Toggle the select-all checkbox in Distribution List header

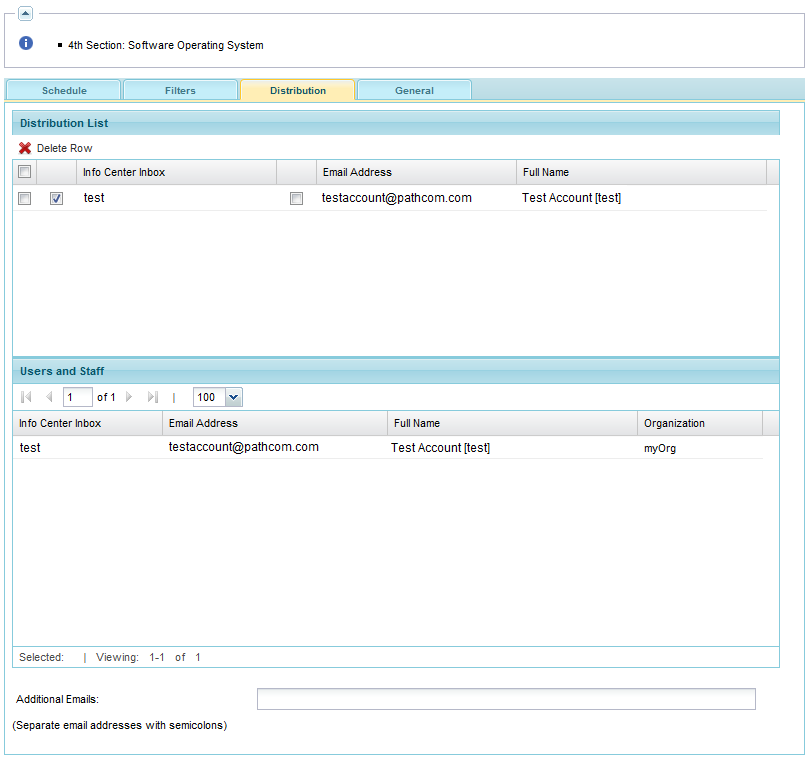point(25,172)
